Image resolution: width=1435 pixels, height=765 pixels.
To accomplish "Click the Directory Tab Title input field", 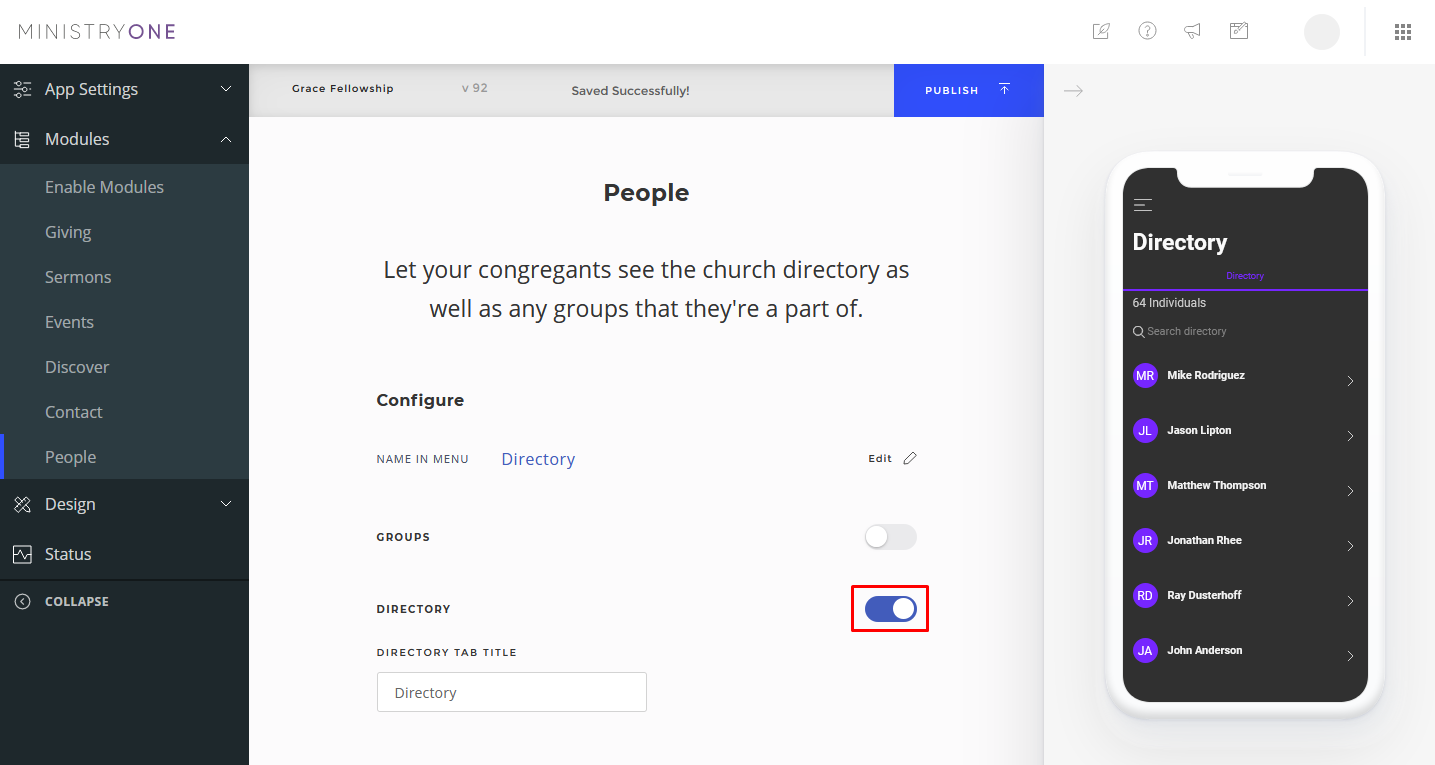I will coord(512,692).
